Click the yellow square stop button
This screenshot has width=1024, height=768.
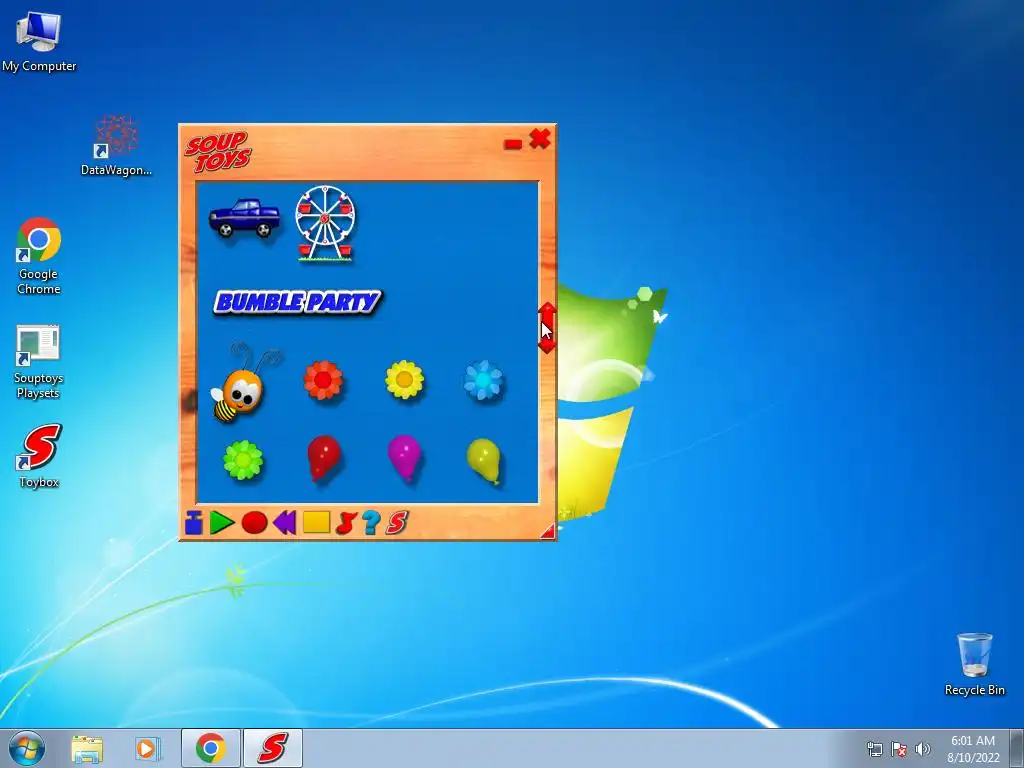click(317, 522)
